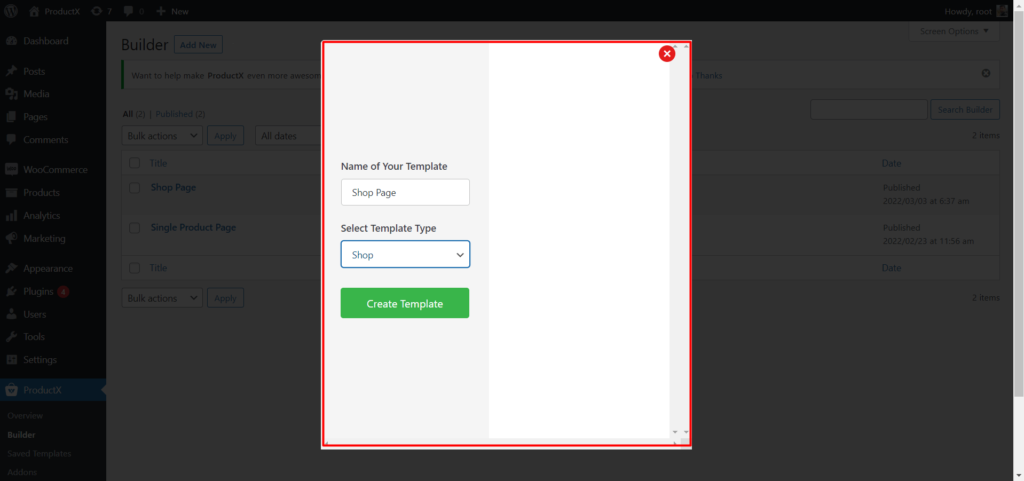The image size is (1024, 481).
Task: Open the Media library menu
Action: tap(36, 94)
